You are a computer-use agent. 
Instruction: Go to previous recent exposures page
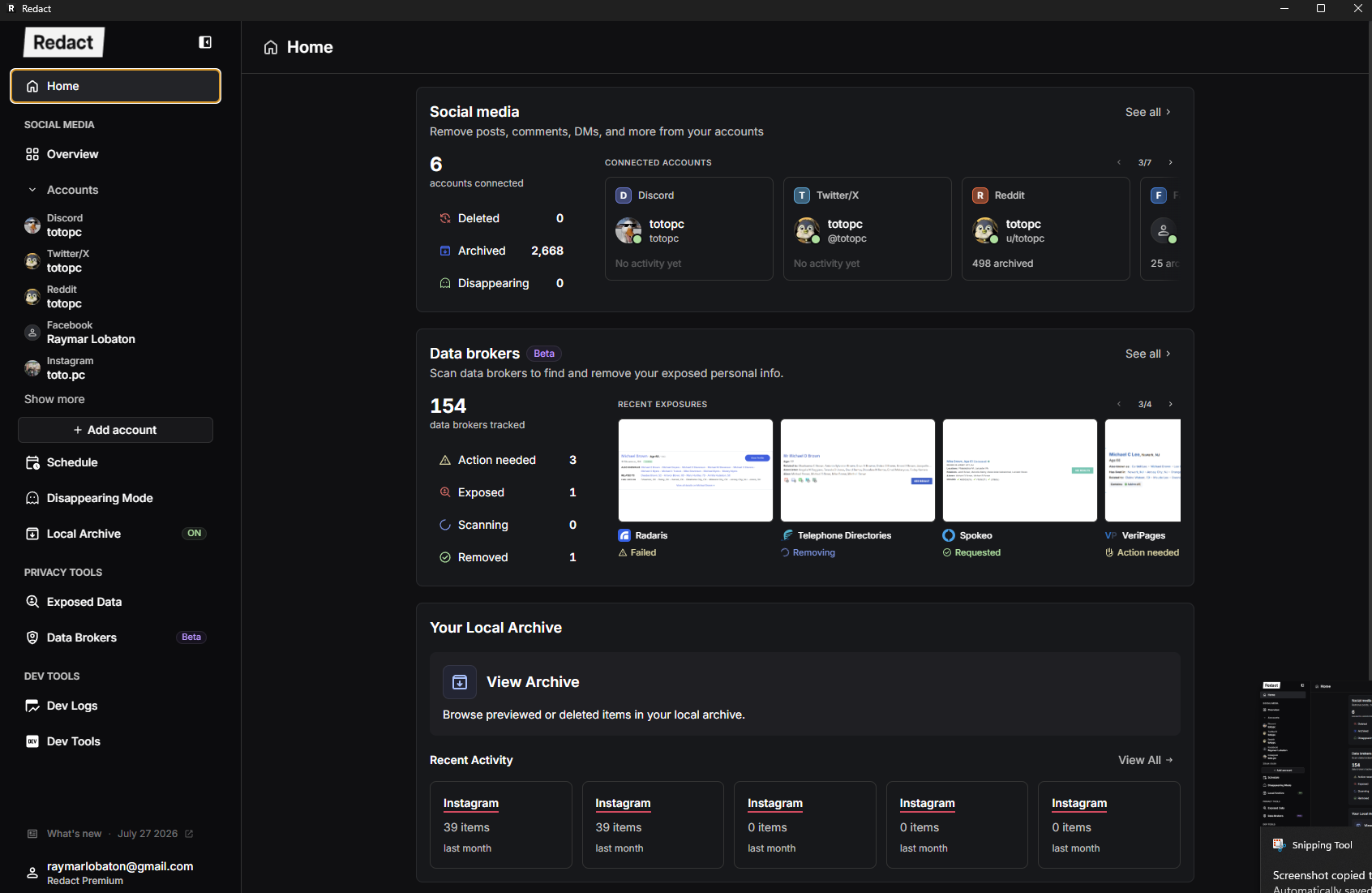click(x=1119, y=404)
